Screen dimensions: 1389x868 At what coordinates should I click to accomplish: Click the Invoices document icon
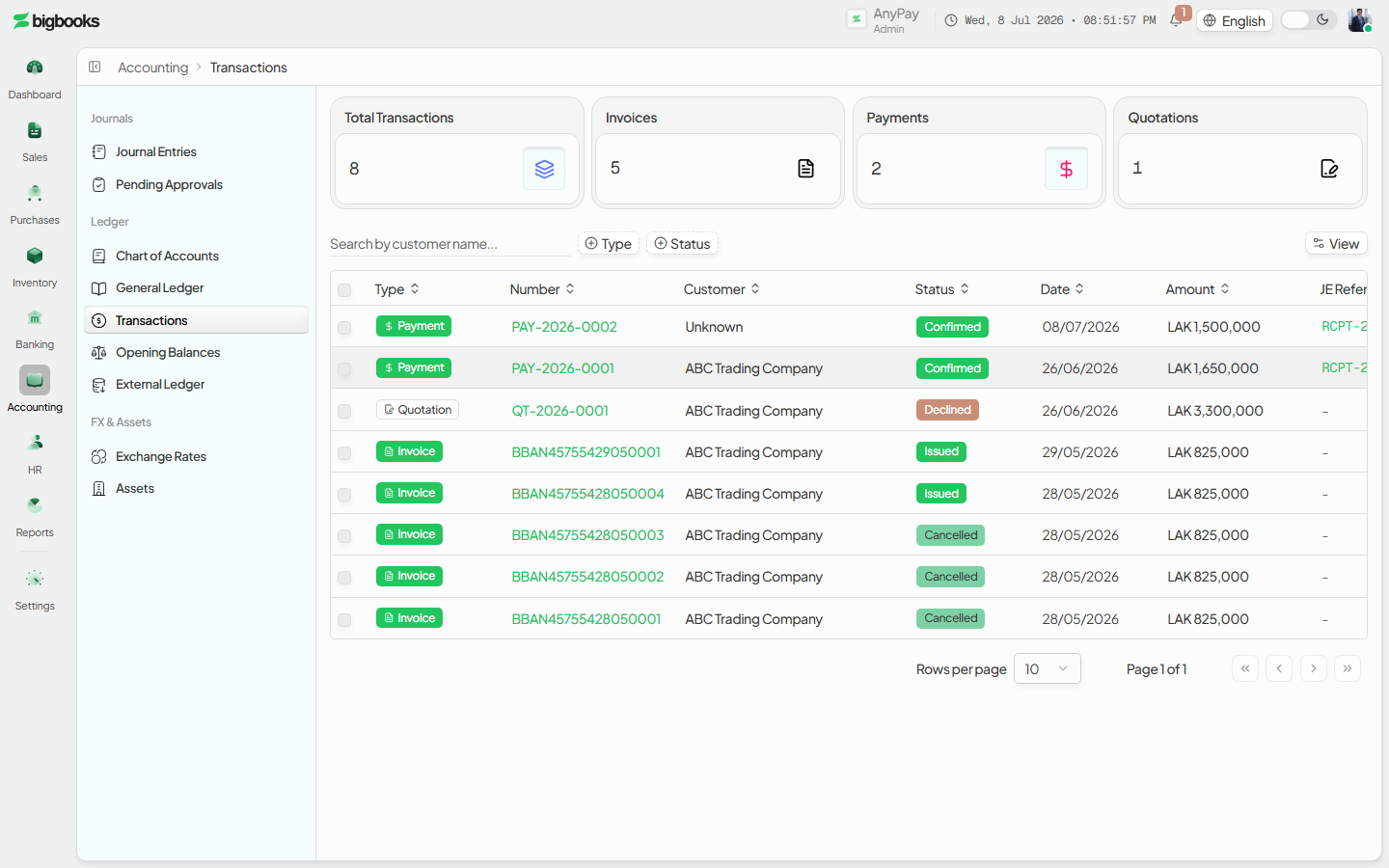click(805, 169)
